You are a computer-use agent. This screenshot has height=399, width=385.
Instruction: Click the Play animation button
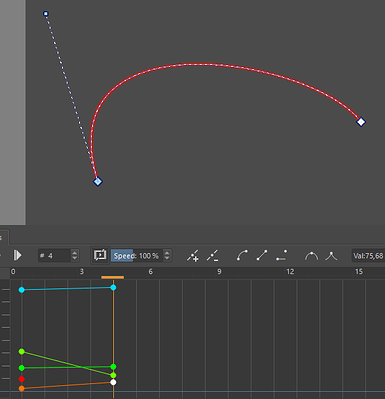click(17, 256)
